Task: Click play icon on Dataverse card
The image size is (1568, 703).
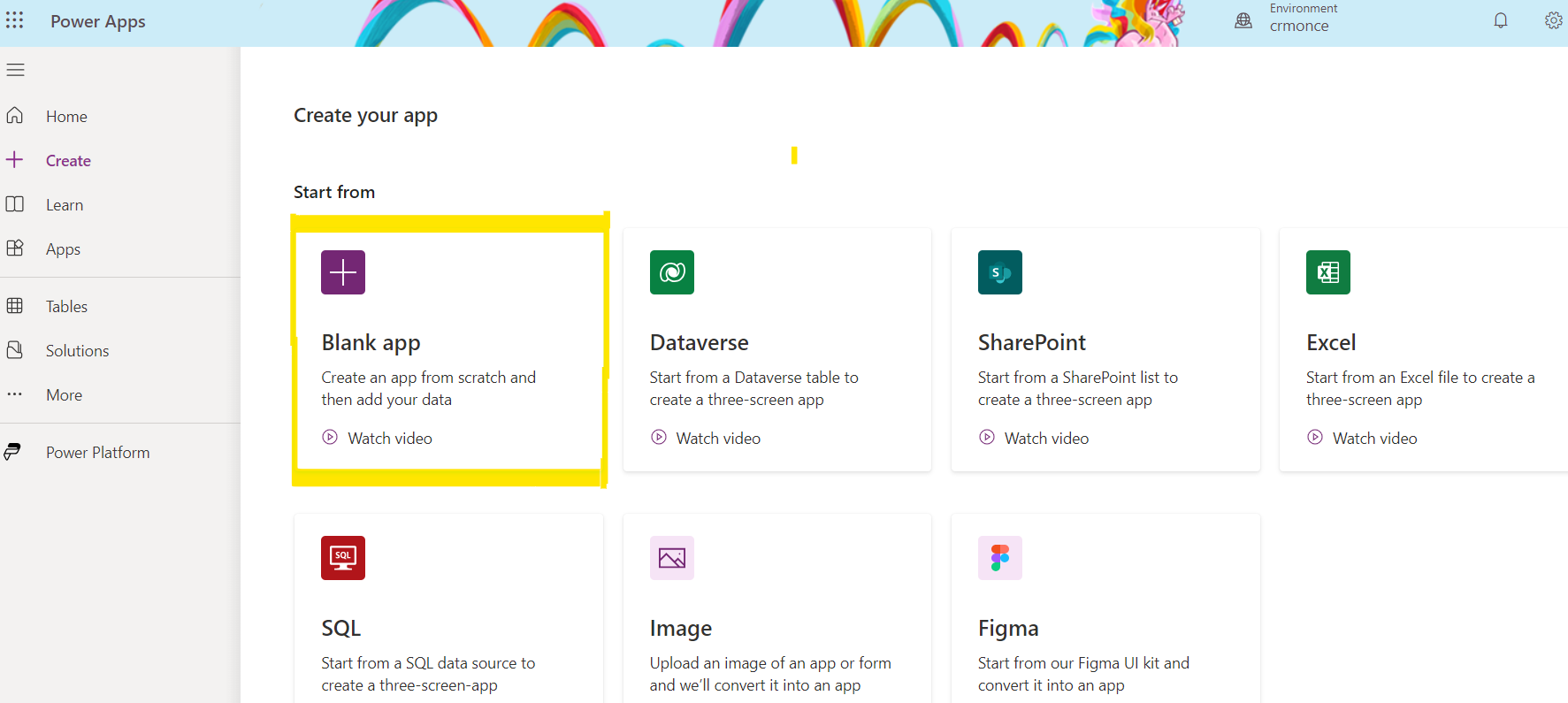Action: 659,437
